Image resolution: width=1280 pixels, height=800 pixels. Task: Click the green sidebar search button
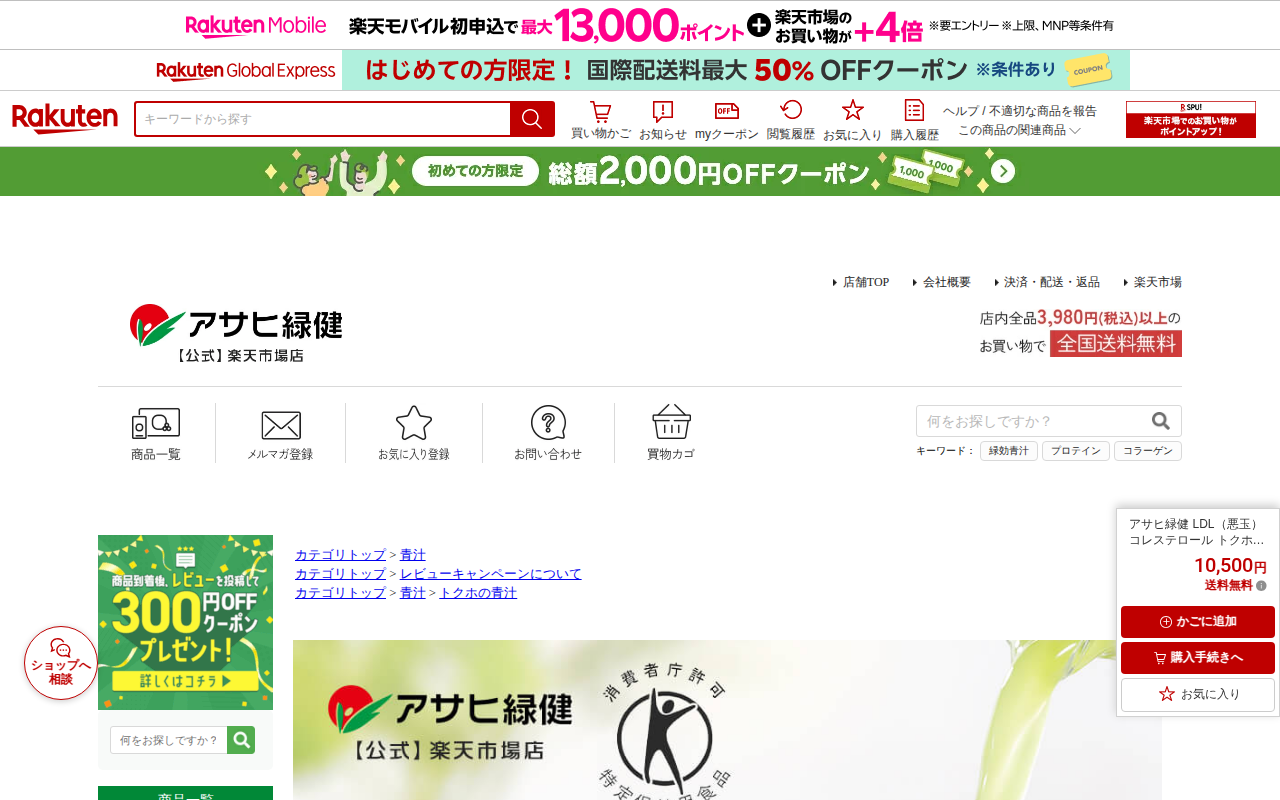tap(241, 740)
